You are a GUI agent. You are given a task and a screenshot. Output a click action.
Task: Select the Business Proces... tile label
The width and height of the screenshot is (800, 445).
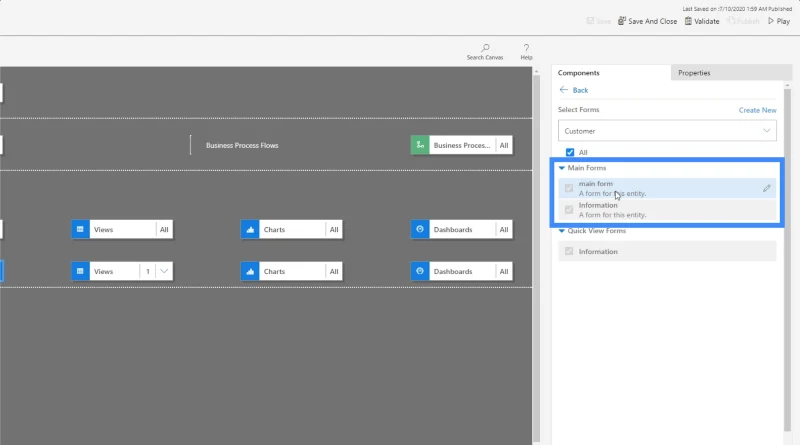[462, 145]
